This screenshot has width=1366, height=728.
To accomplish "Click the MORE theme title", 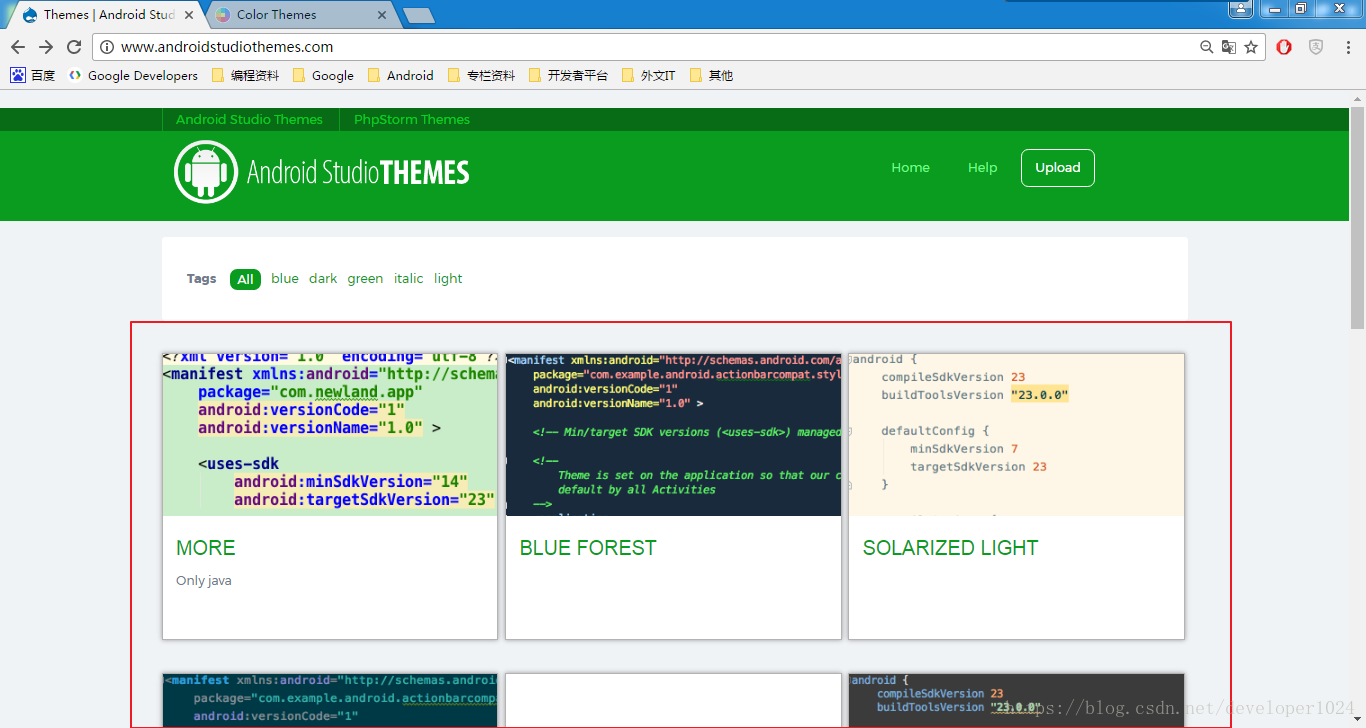I will (x=206, y=548).
